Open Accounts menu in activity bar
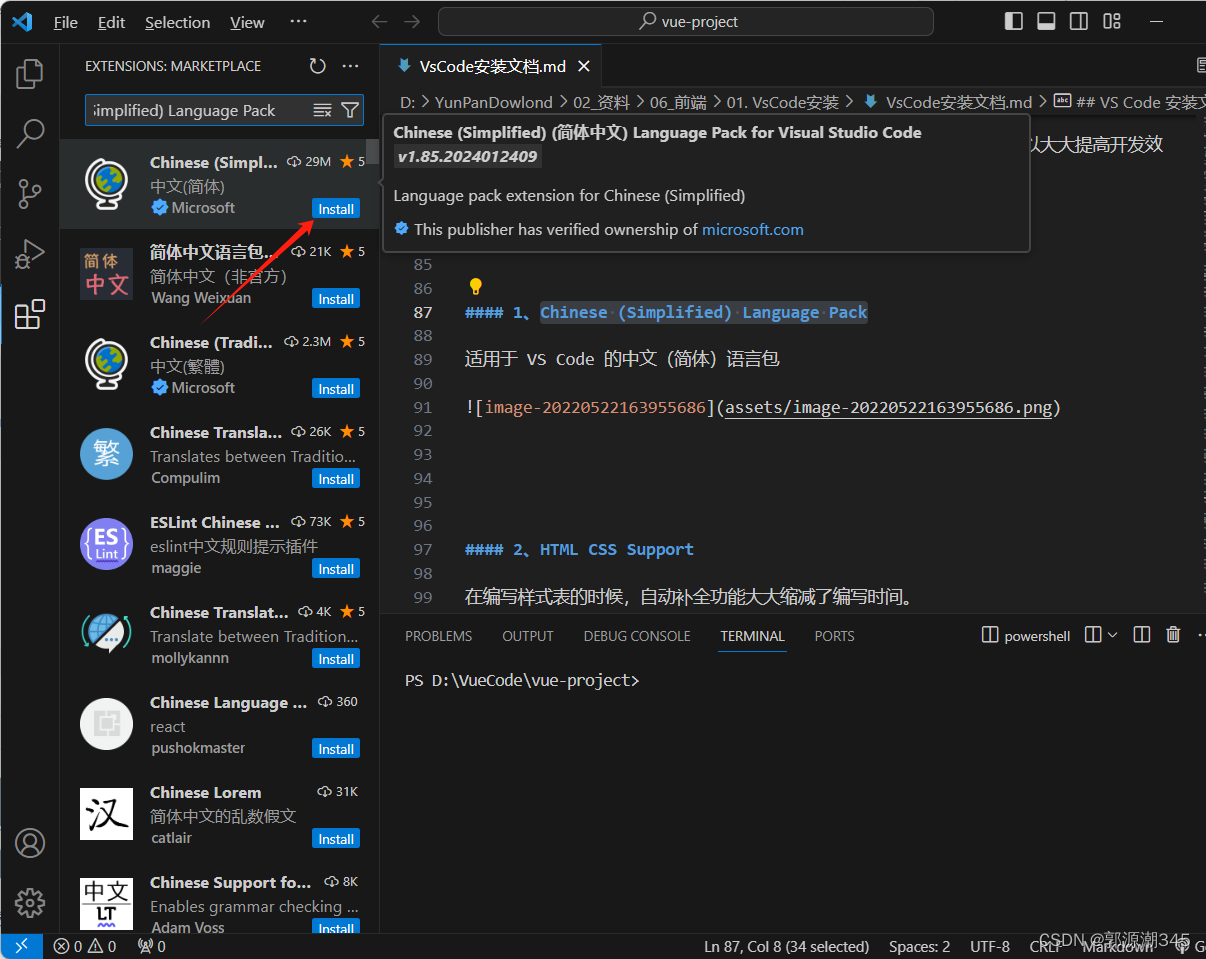This screenshot has height=959, width=1206. coord(30,843)
